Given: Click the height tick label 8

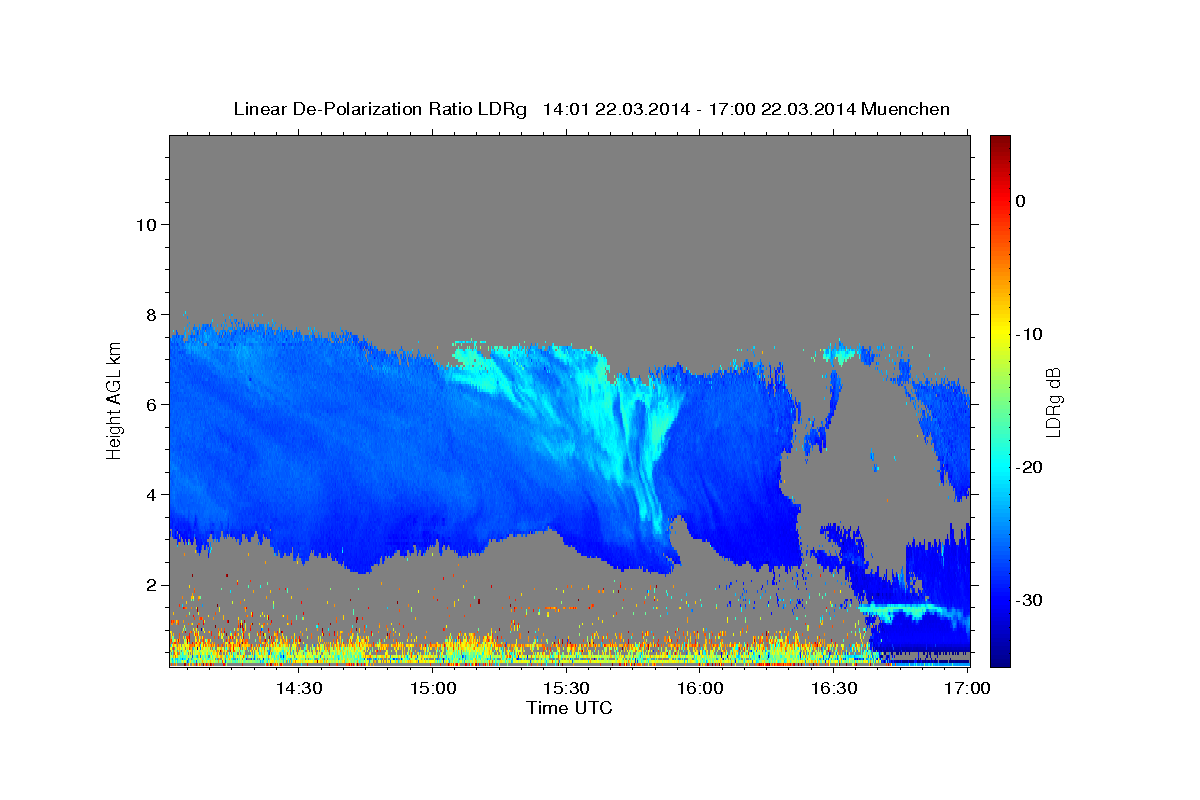Looking at the screenshot, I should [149, 314].
